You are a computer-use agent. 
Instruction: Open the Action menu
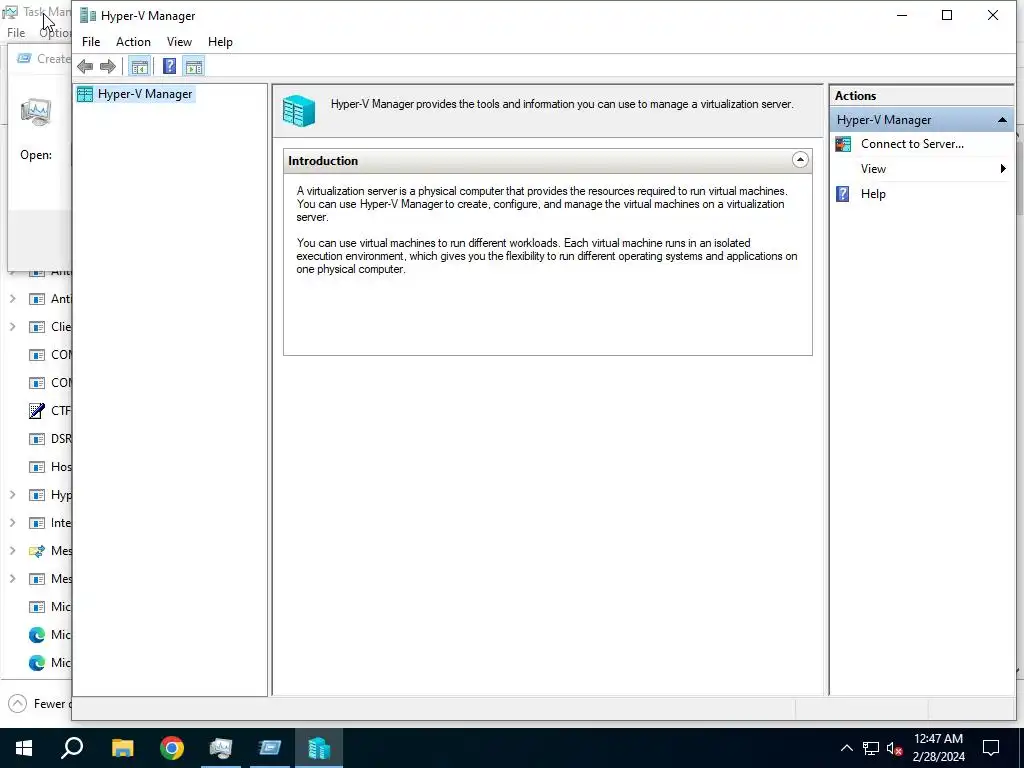tap(133, 42)
